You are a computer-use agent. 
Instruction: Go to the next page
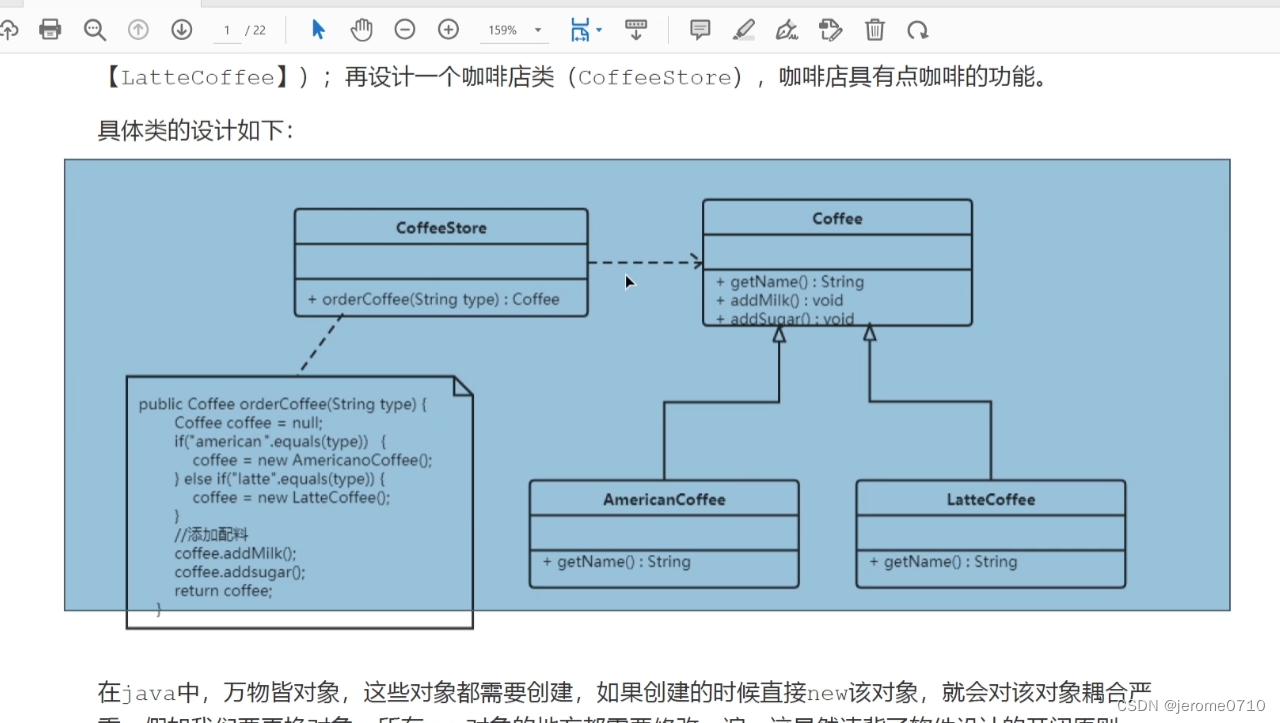(181, 30)
